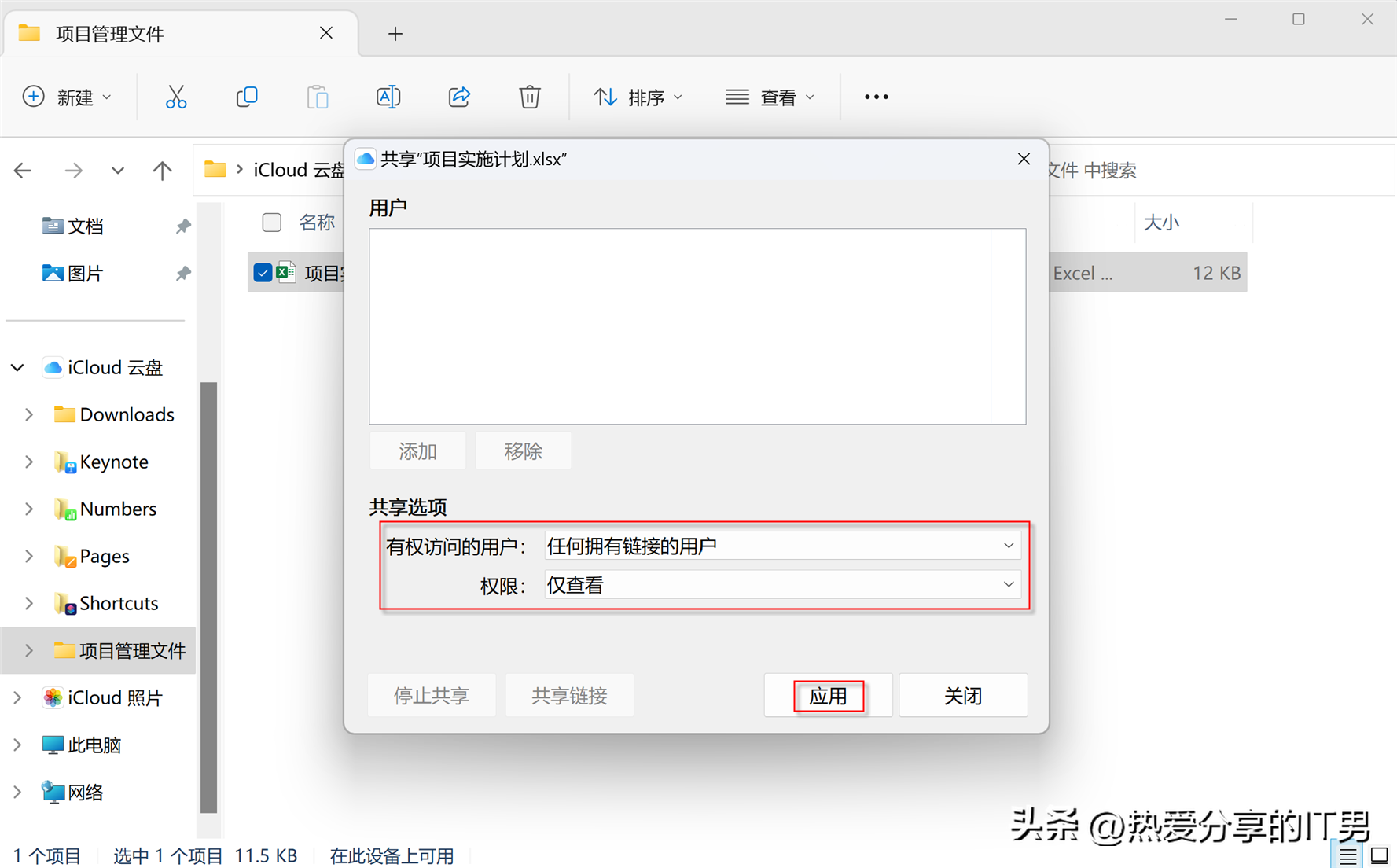
Task: Click the 添加 (Add) button
Action: click(x=417, y=451)
